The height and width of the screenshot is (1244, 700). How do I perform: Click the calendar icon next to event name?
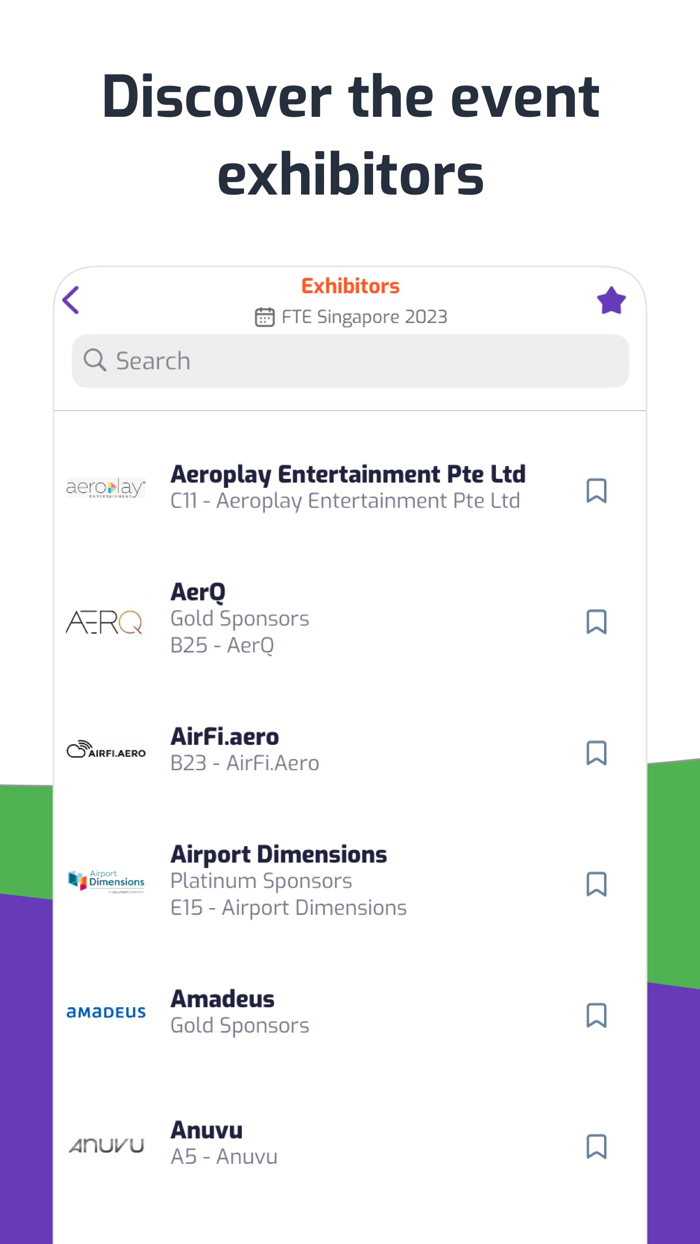[x=264, y=316]
